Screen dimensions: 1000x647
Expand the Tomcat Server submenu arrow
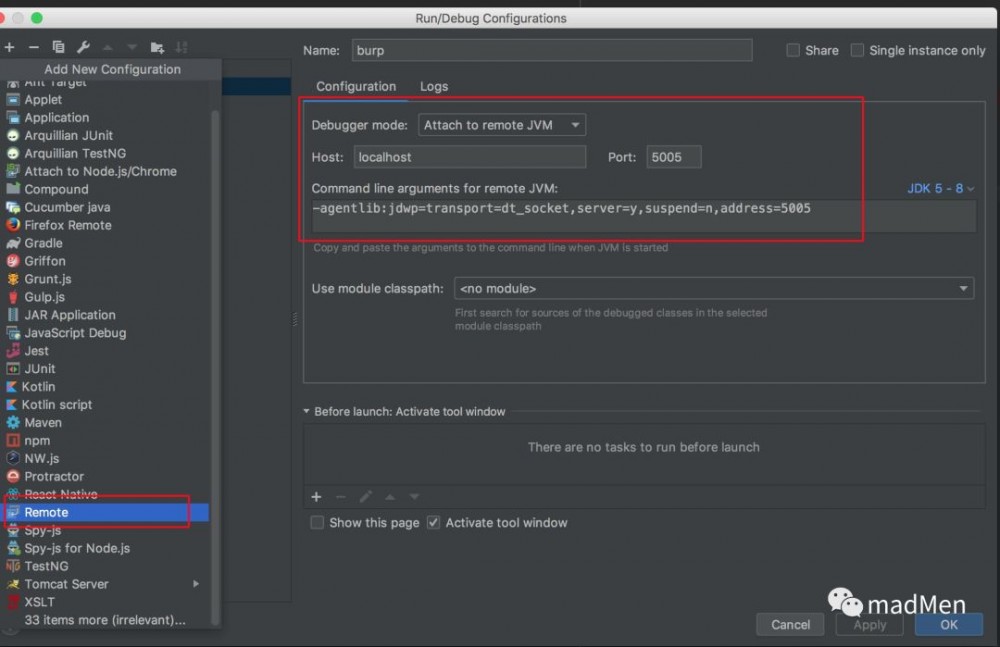[196, 584]
